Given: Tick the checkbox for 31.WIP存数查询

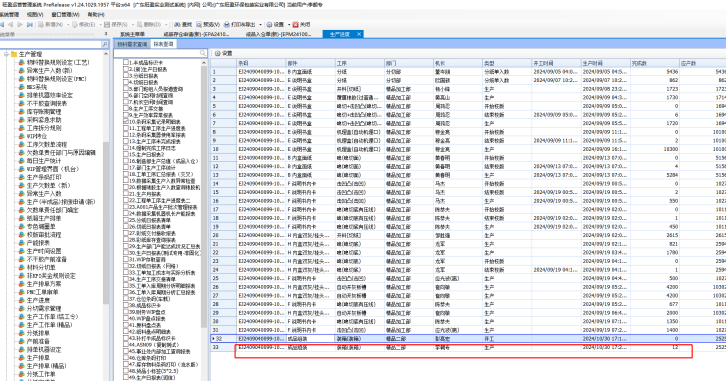Looking at the screenshot, I should click(x=126, y=259).
